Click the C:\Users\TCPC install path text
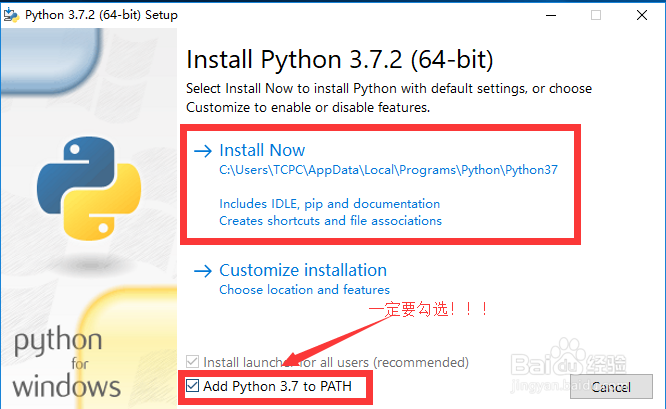The width and height of the screenshot is (666, 409). pos(388,170)
